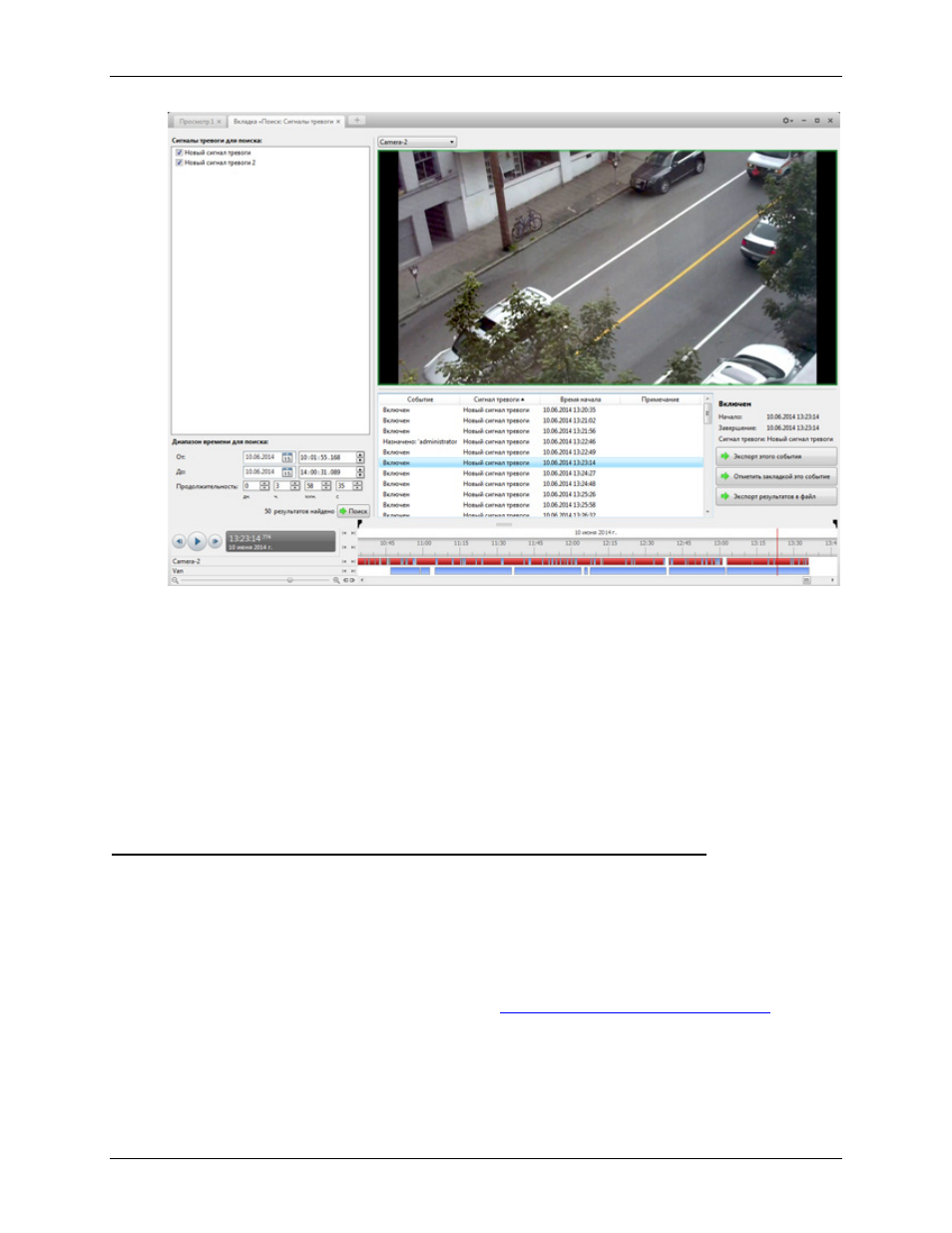Select event row at 13:22:49

tap(541, 452)
